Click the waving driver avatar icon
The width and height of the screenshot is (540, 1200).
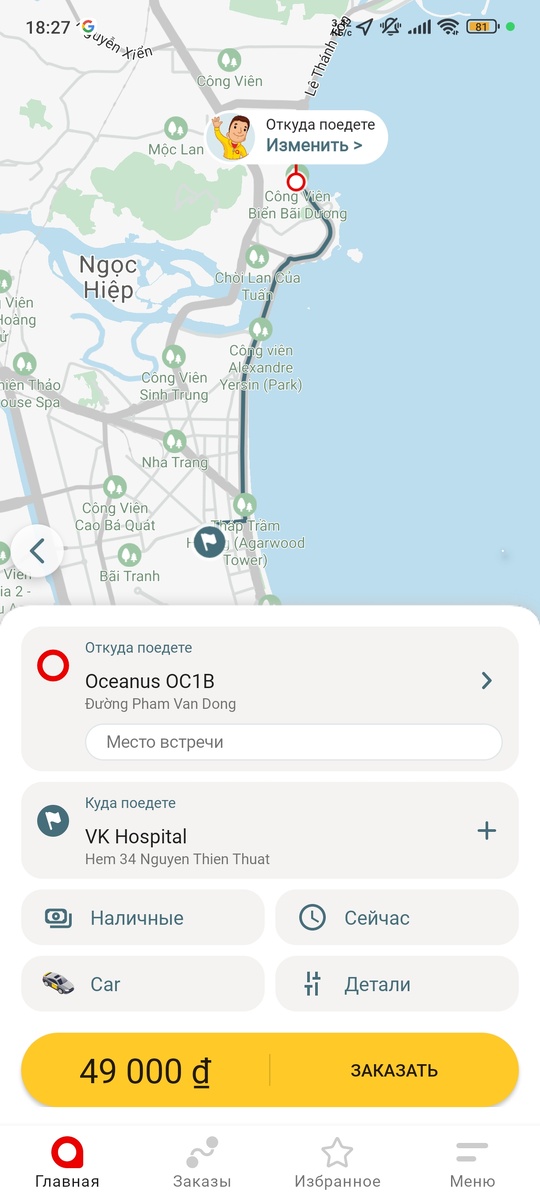(233, 136)
